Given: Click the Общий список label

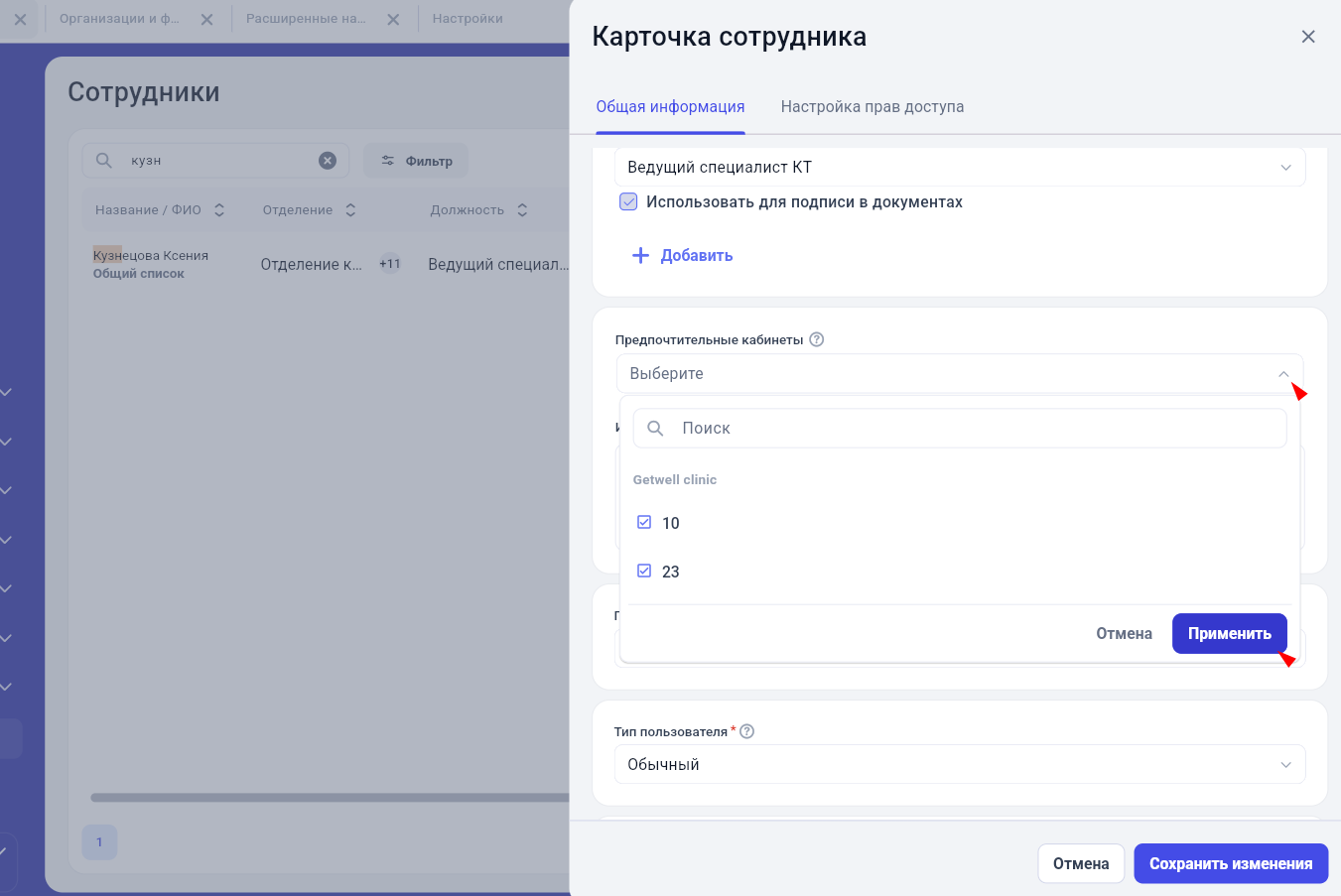Looking at the screenshot, I should point(139,274).
